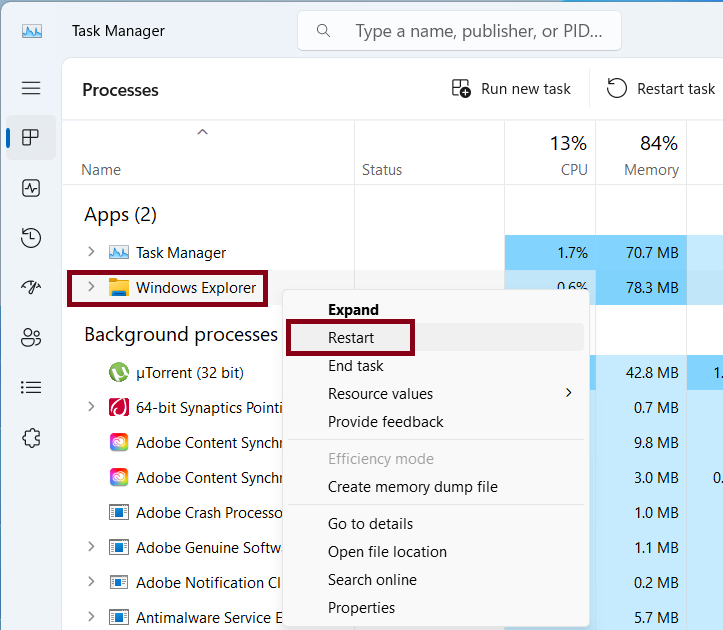Expand the Task Manager process row
The image size is (723, 630).
(91, 252)
